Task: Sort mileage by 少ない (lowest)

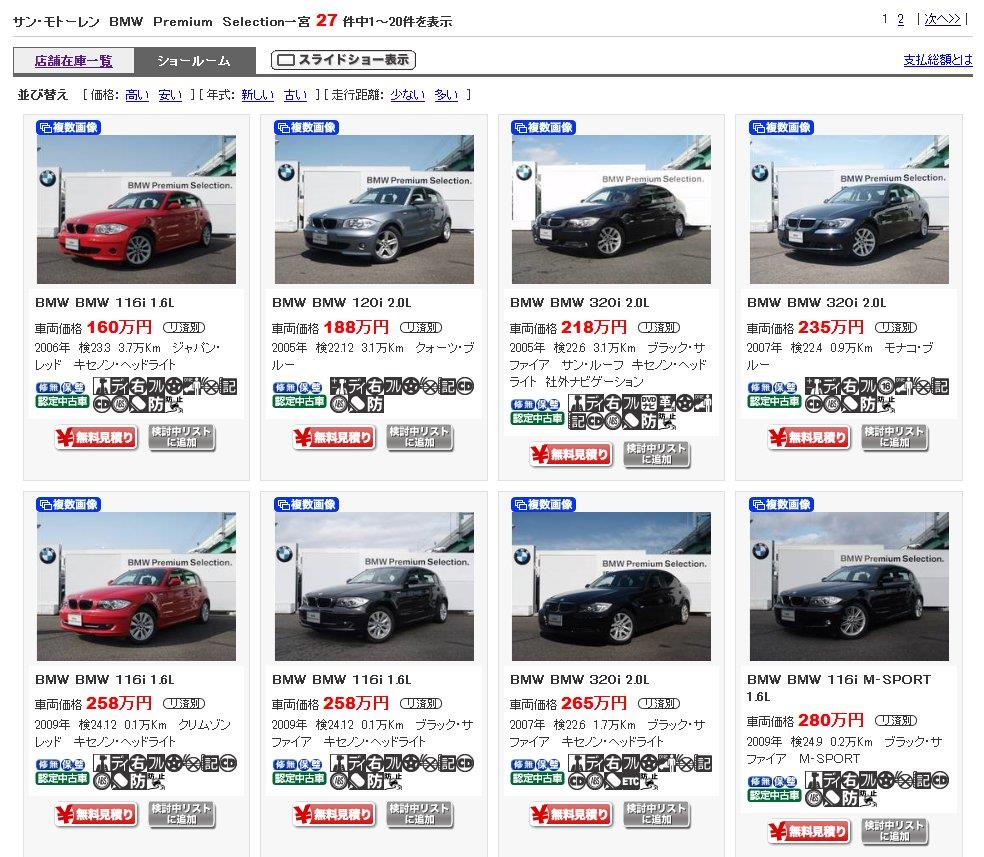Action: coord(407,95)
